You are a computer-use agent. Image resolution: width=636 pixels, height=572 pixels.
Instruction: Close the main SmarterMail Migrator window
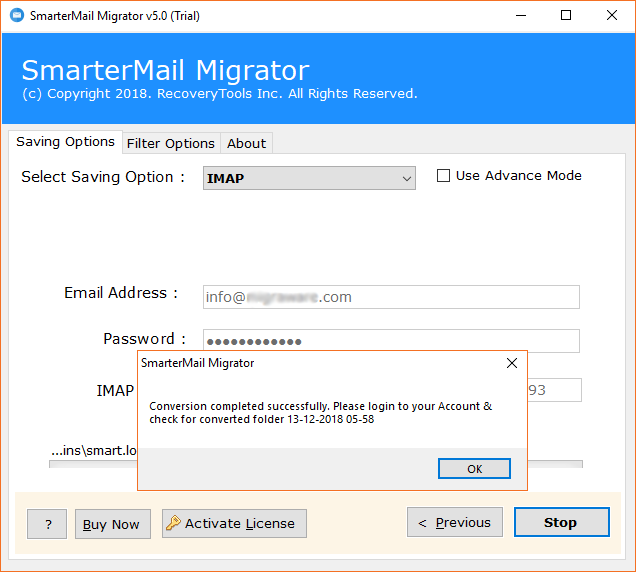(612, 16)
